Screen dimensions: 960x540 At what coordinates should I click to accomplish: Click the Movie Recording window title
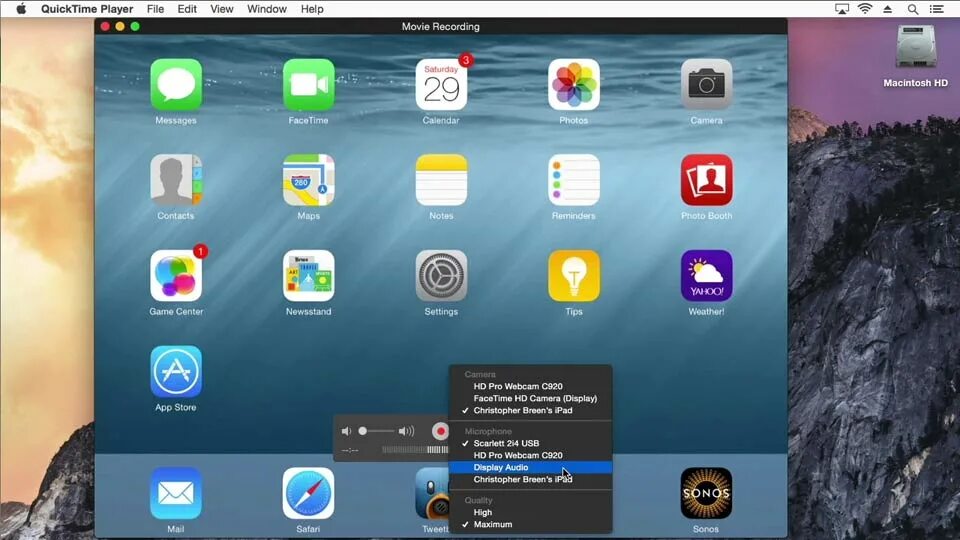tap(441, 26)
